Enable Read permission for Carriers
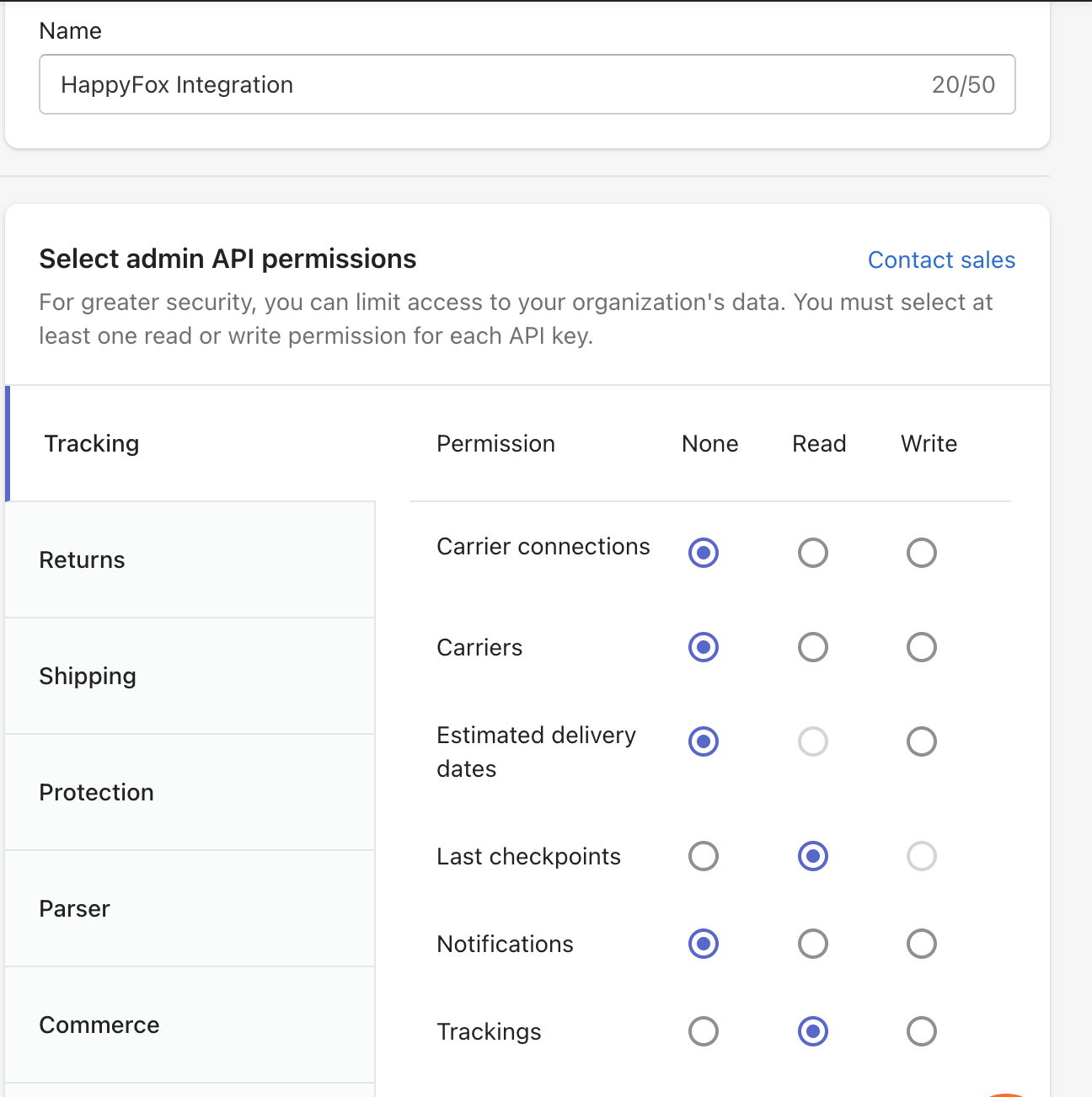 812,648
